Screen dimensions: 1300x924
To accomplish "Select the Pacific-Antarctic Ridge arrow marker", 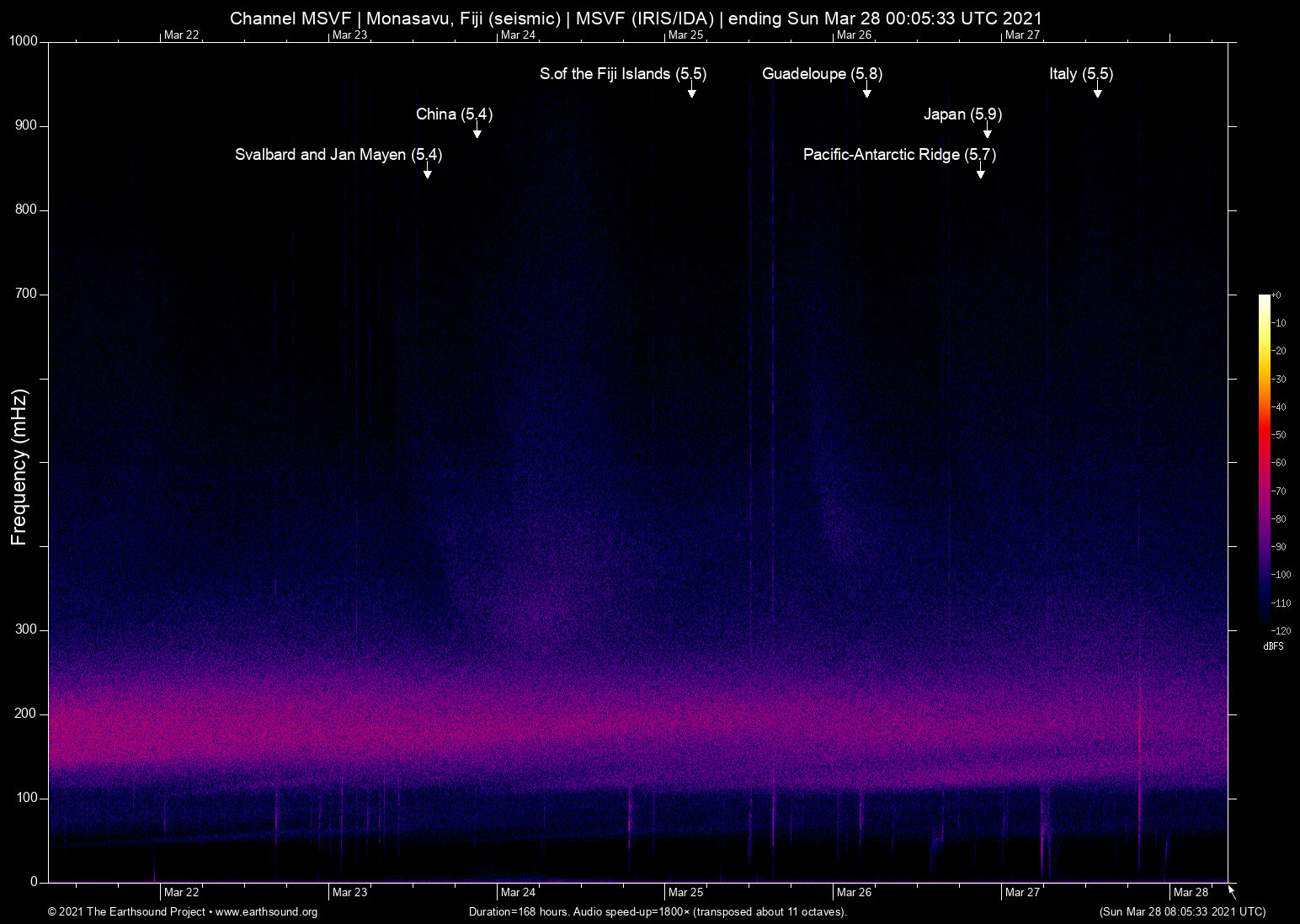I will pos(980,172).
